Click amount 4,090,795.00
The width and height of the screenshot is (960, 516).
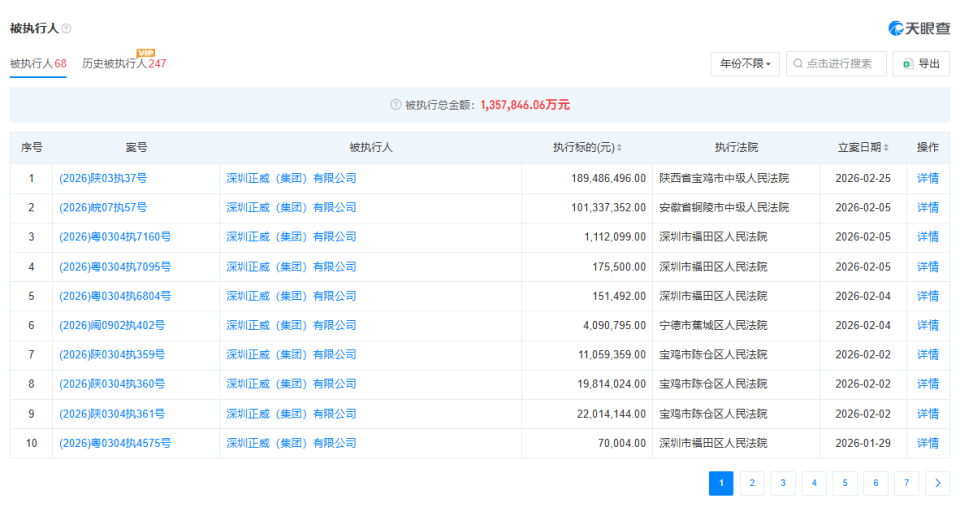tap(614, 326)
